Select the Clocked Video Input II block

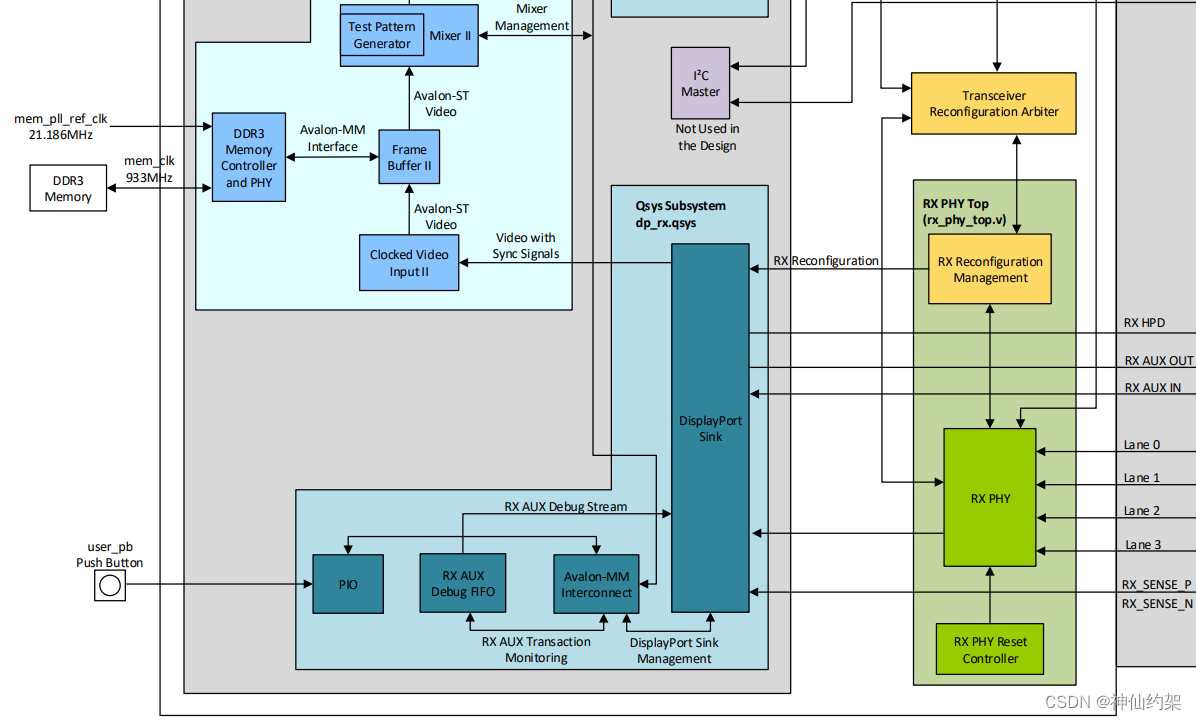(408, 262)
